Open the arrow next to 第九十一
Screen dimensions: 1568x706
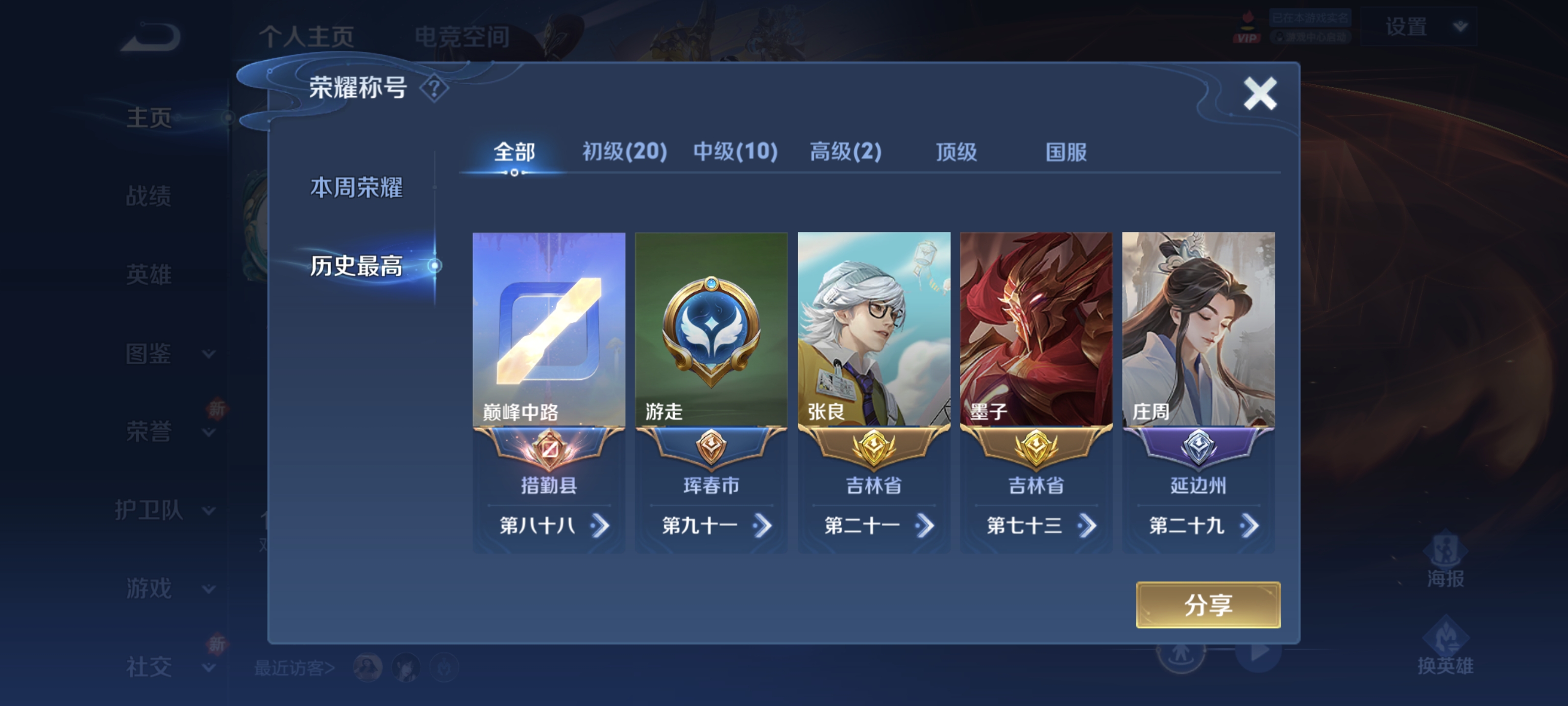[762, 525]
